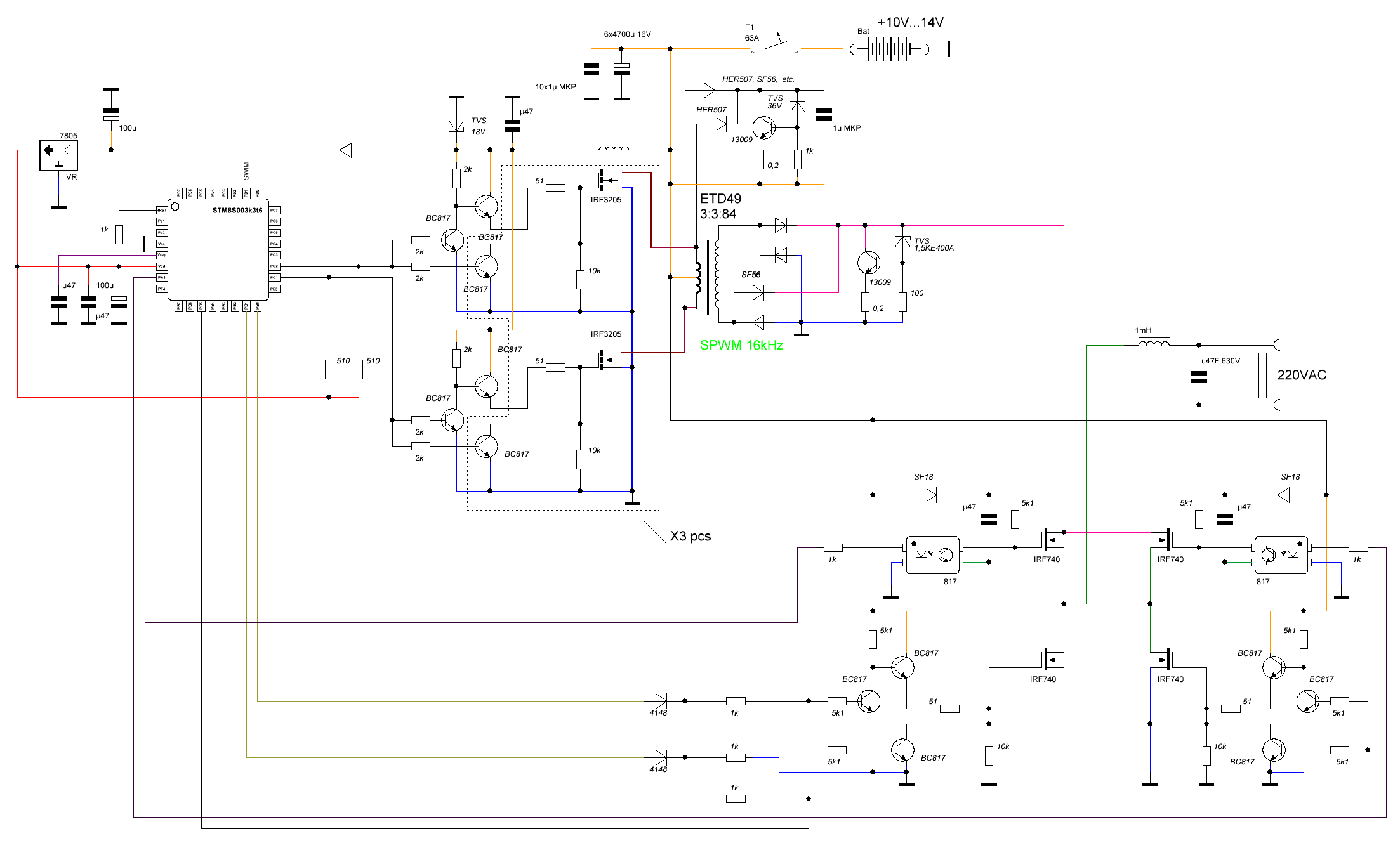Select the 7805 voltage regulator symbol
The height and width of the screenshot is (843, 1400).
click(x=58, y=154)
